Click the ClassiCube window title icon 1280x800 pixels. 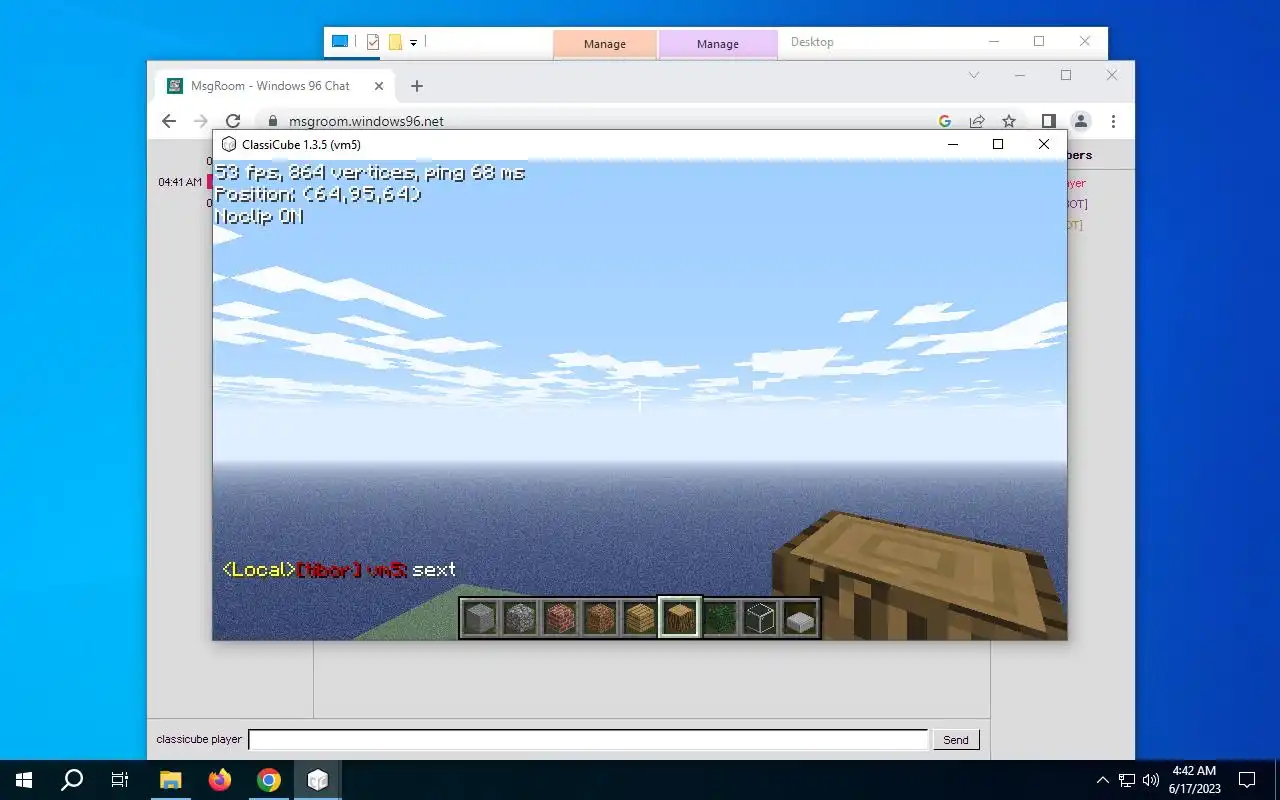coord(229,144)
